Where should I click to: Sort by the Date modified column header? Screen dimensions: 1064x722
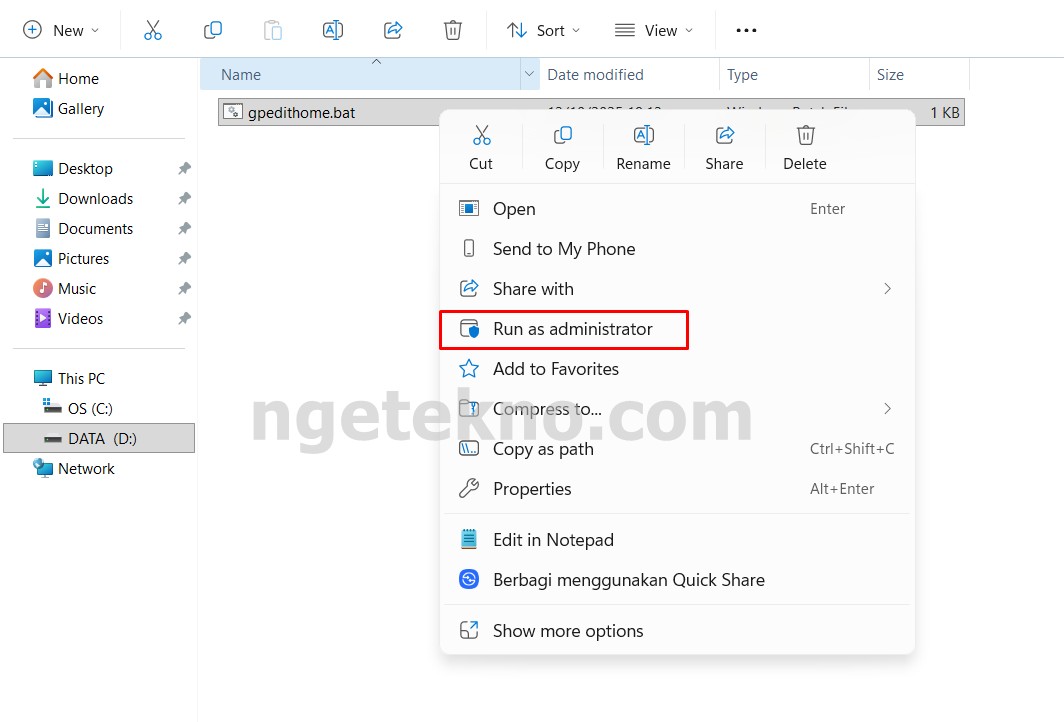tap(595, 75)
